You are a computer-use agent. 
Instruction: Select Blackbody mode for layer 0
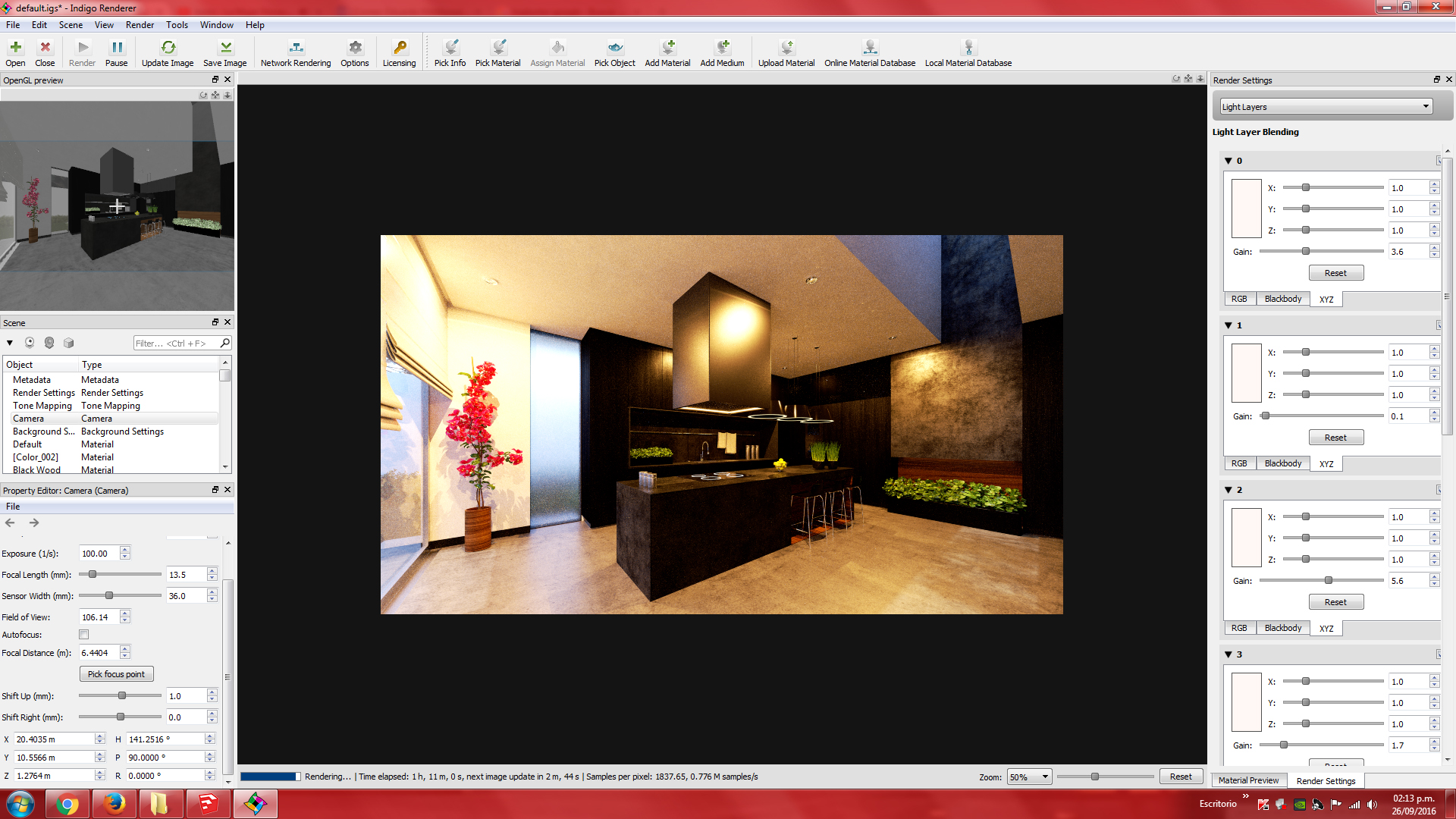pyautogui.click(x=1282, y=299)
